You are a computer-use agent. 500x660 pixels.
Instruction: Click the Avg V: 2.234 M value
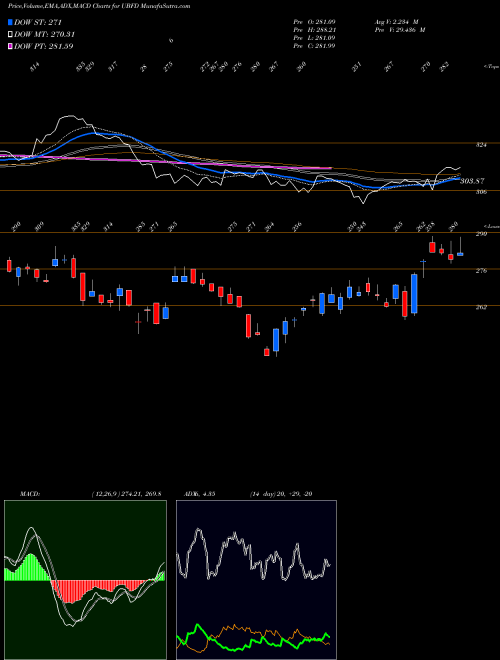click(396, 21)
